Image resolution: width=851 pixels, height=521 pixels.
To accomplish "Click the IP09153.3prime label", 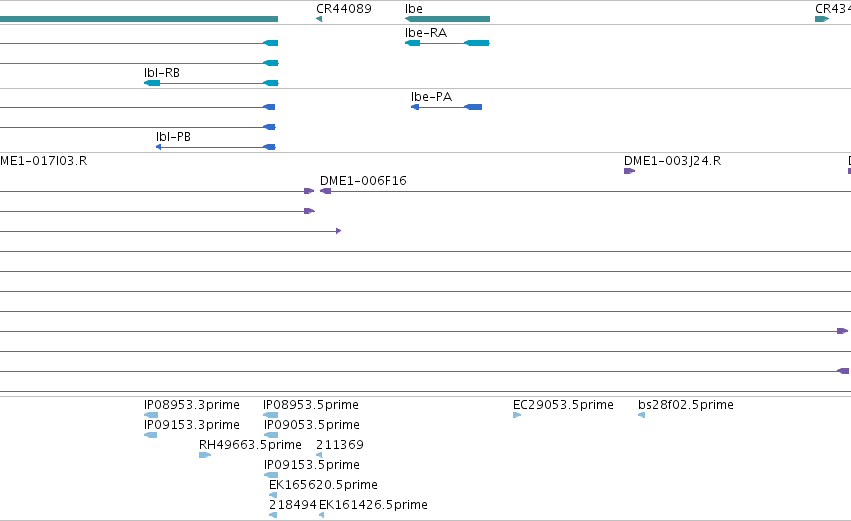I will click(x=192, y=424).
